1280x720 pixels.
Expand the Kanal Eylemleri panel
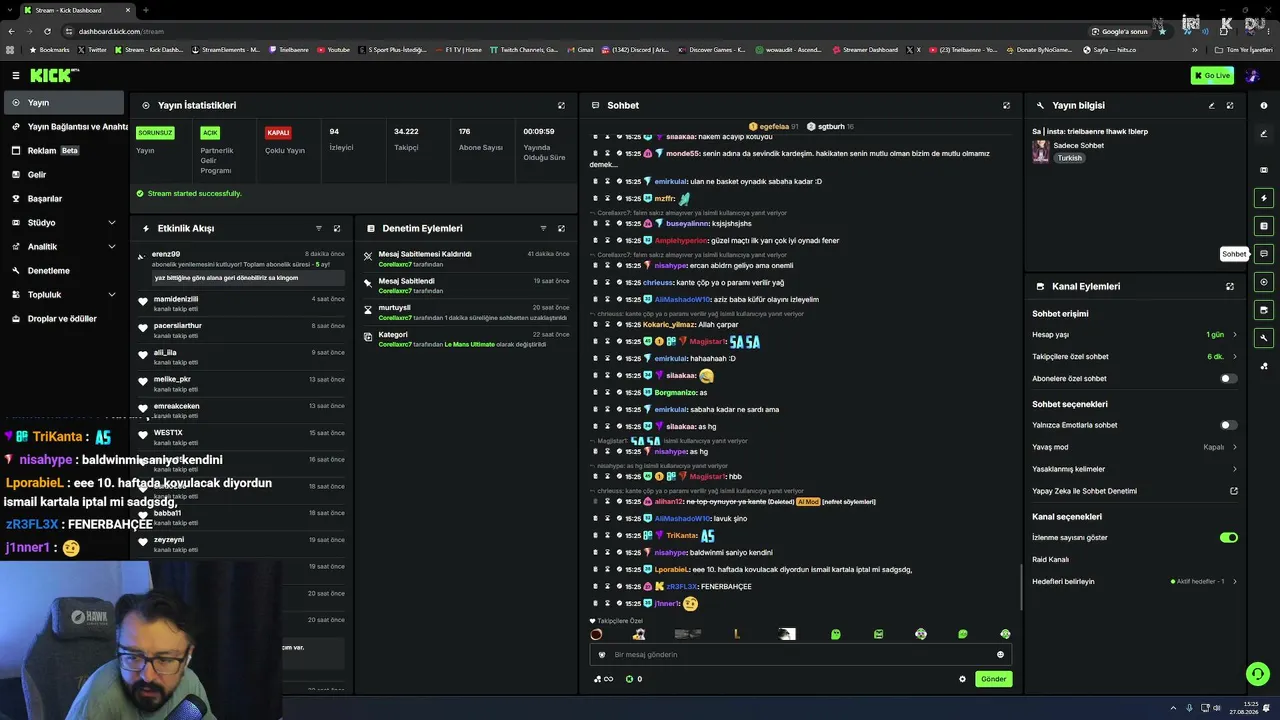[x=1230, y=286]
